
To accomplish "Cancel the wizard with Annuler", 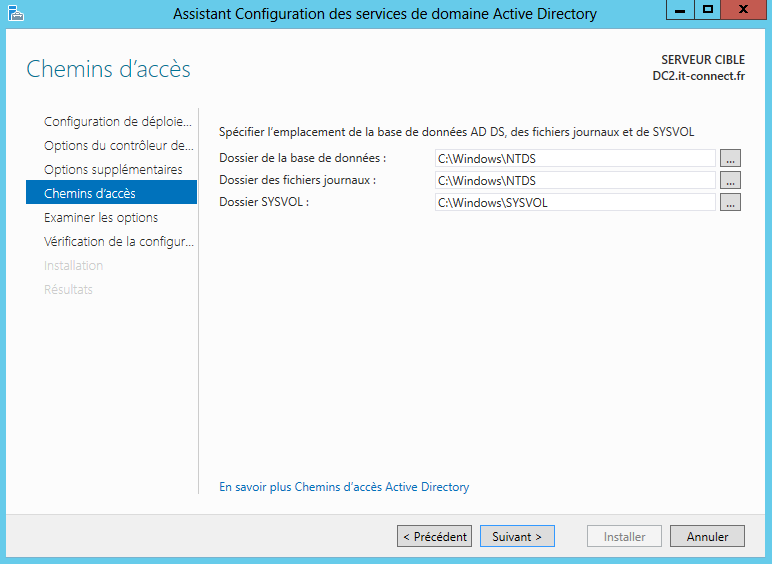I will click(x=706, y=537).
